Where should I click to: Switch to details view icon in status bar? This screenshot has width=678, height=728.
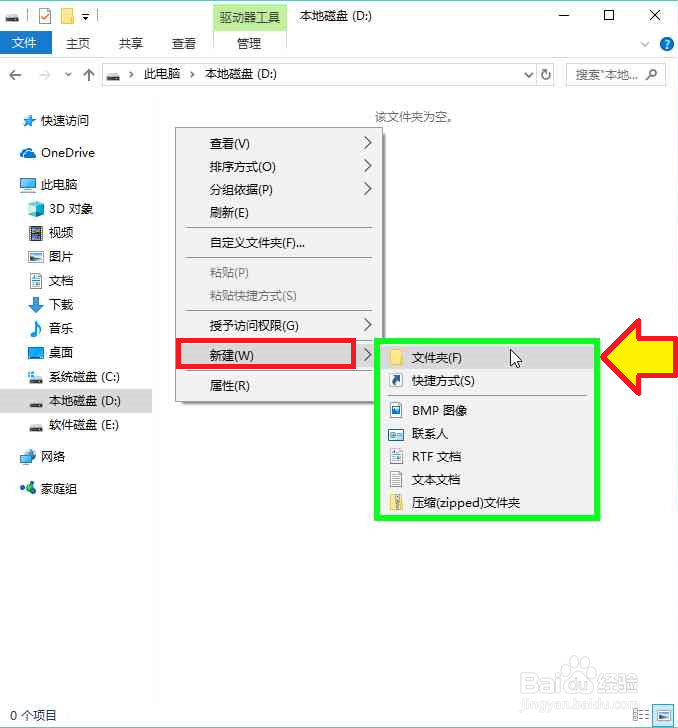641,715
